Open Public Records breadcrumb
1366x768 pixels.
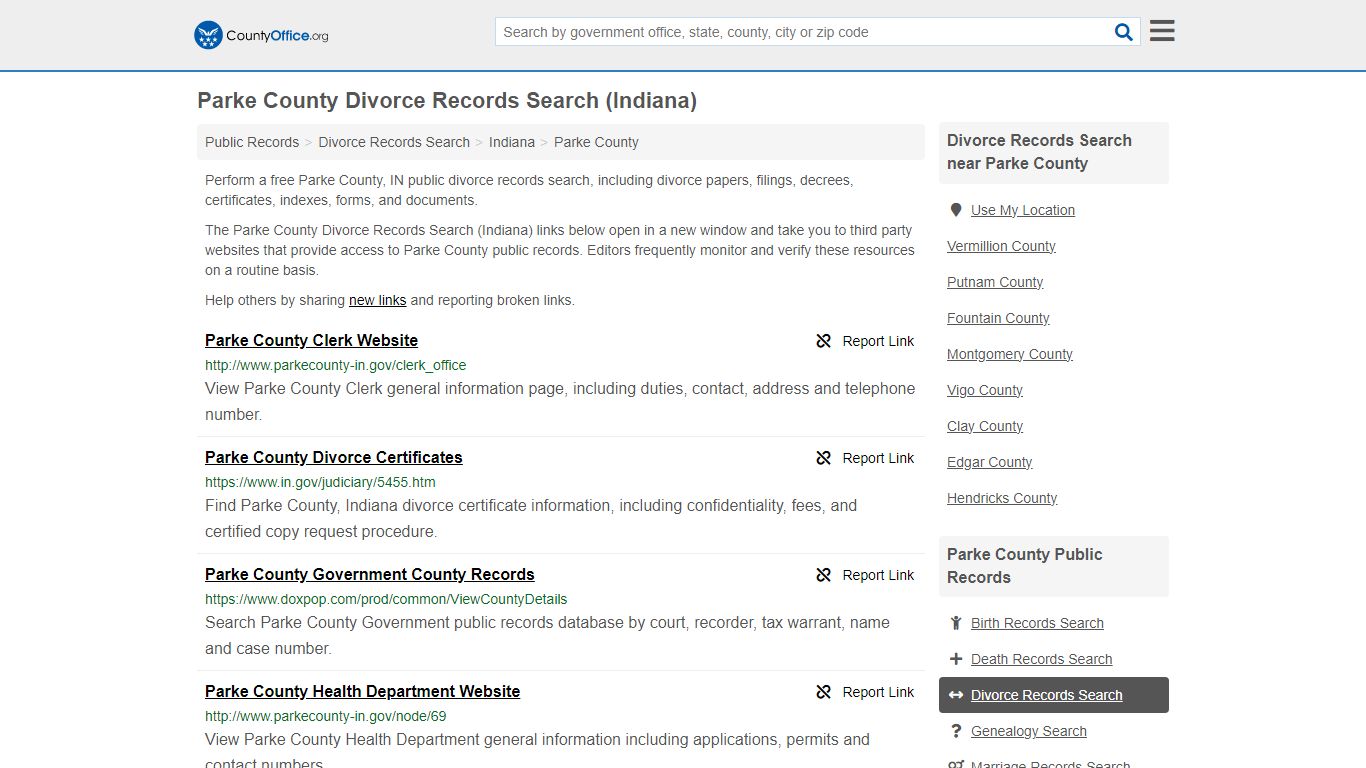252,142
